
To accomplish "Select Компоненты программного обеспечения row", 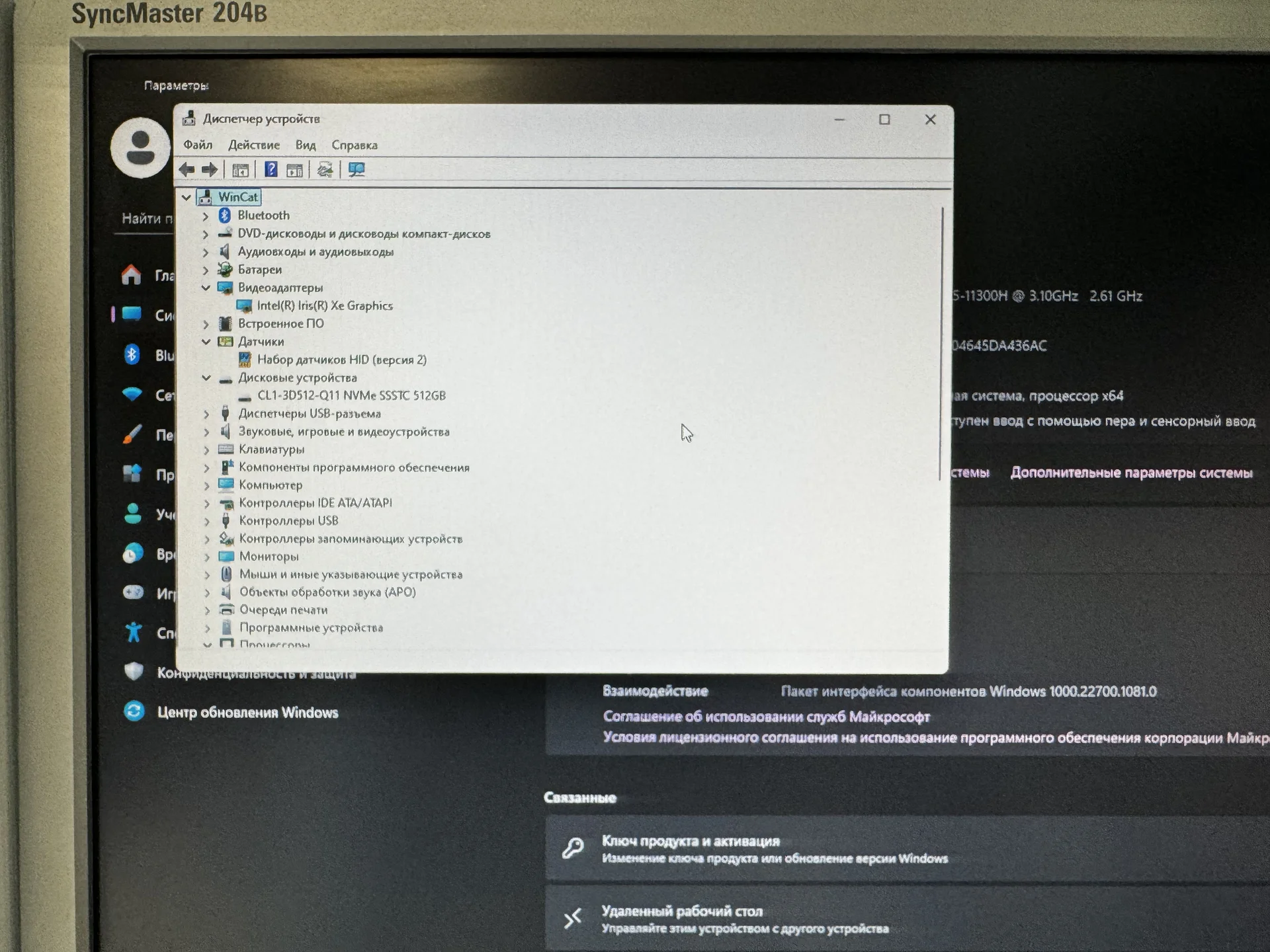I will click(x=354, y=467).
